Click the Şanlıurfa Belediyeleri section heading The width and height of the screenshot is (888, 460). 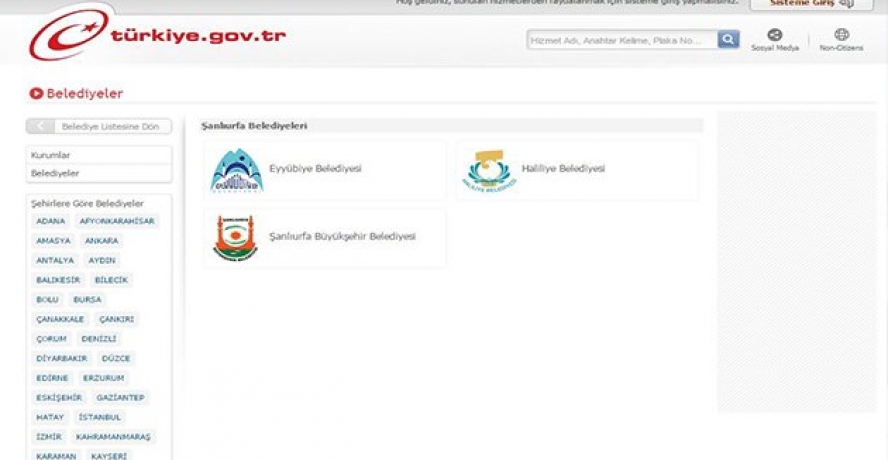pyautogui.click(x=254, y=126)
